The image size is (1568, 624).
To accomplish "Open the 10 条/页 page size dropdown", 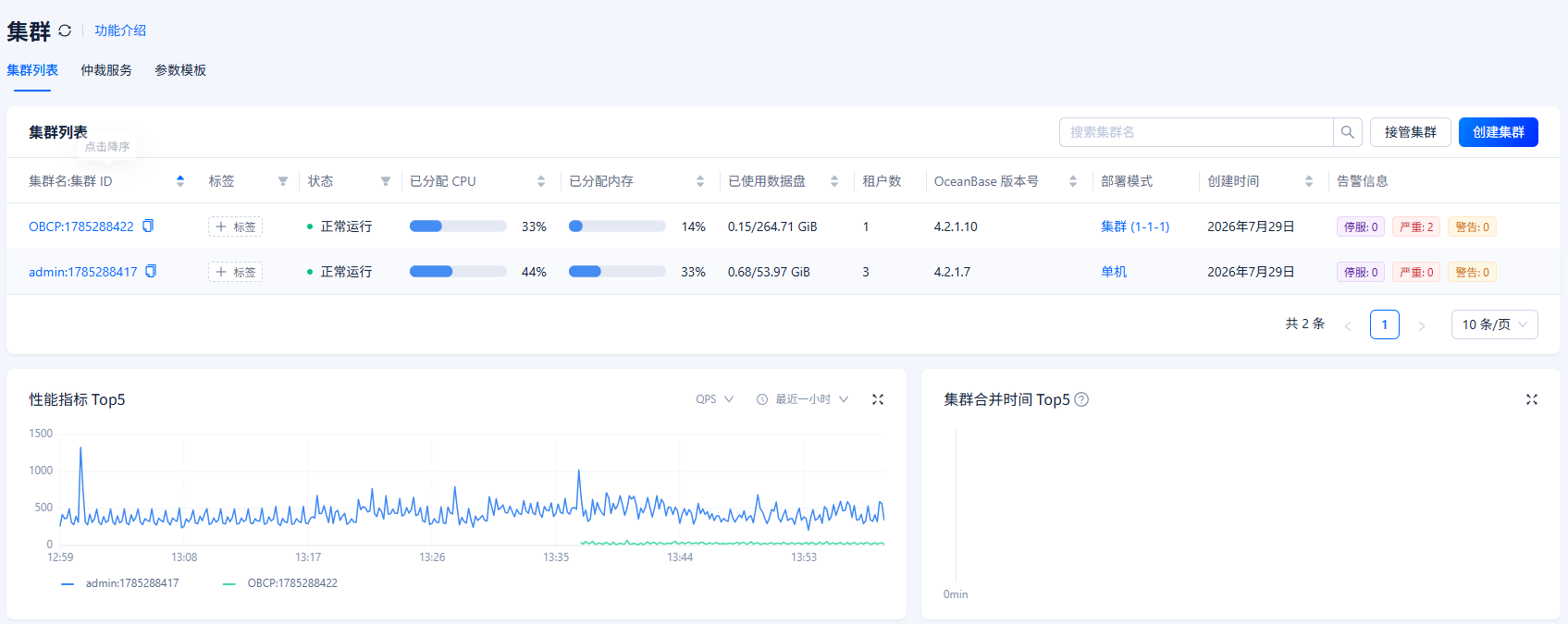I will (x=1495, y=324).
